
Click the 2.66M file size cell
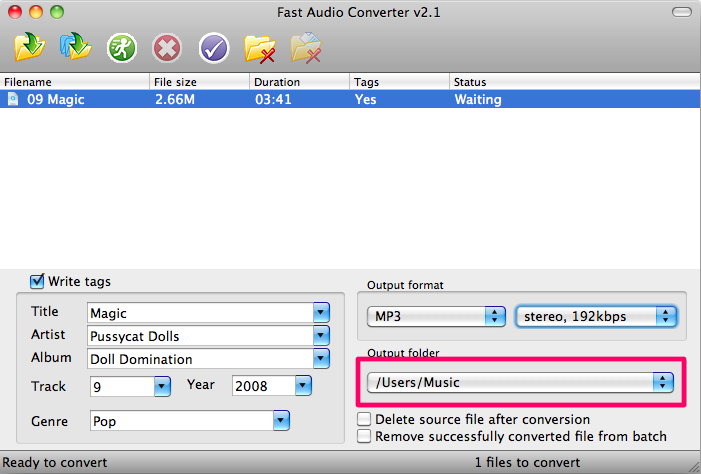click(175, 99)
